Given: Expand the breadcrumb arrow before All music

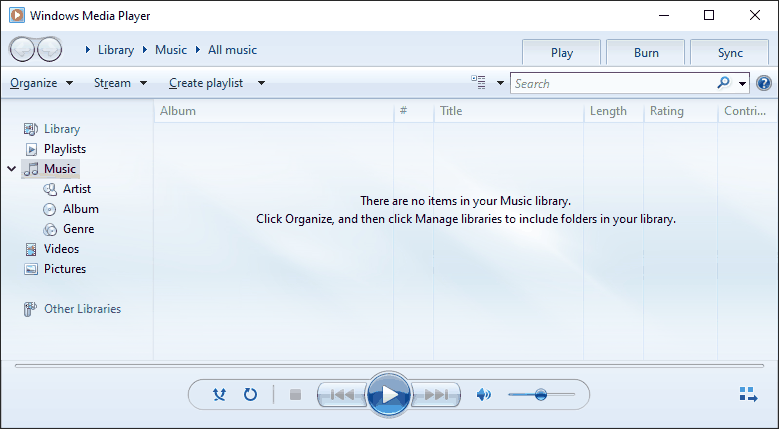Looking at the screenshot, I should [x=198, y=50].
